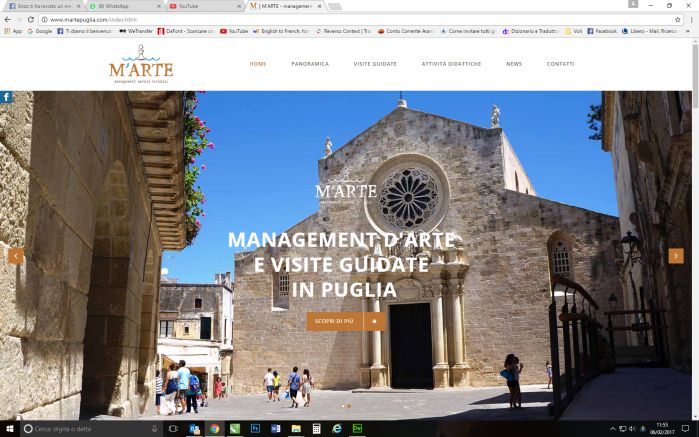Open the WeTransfer bookmark

(x=136, y=31)
